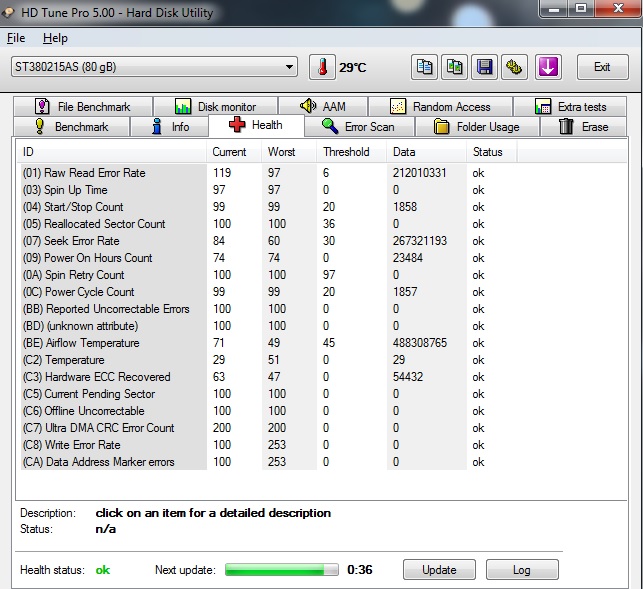Click the Current column header

coord(234,152)
